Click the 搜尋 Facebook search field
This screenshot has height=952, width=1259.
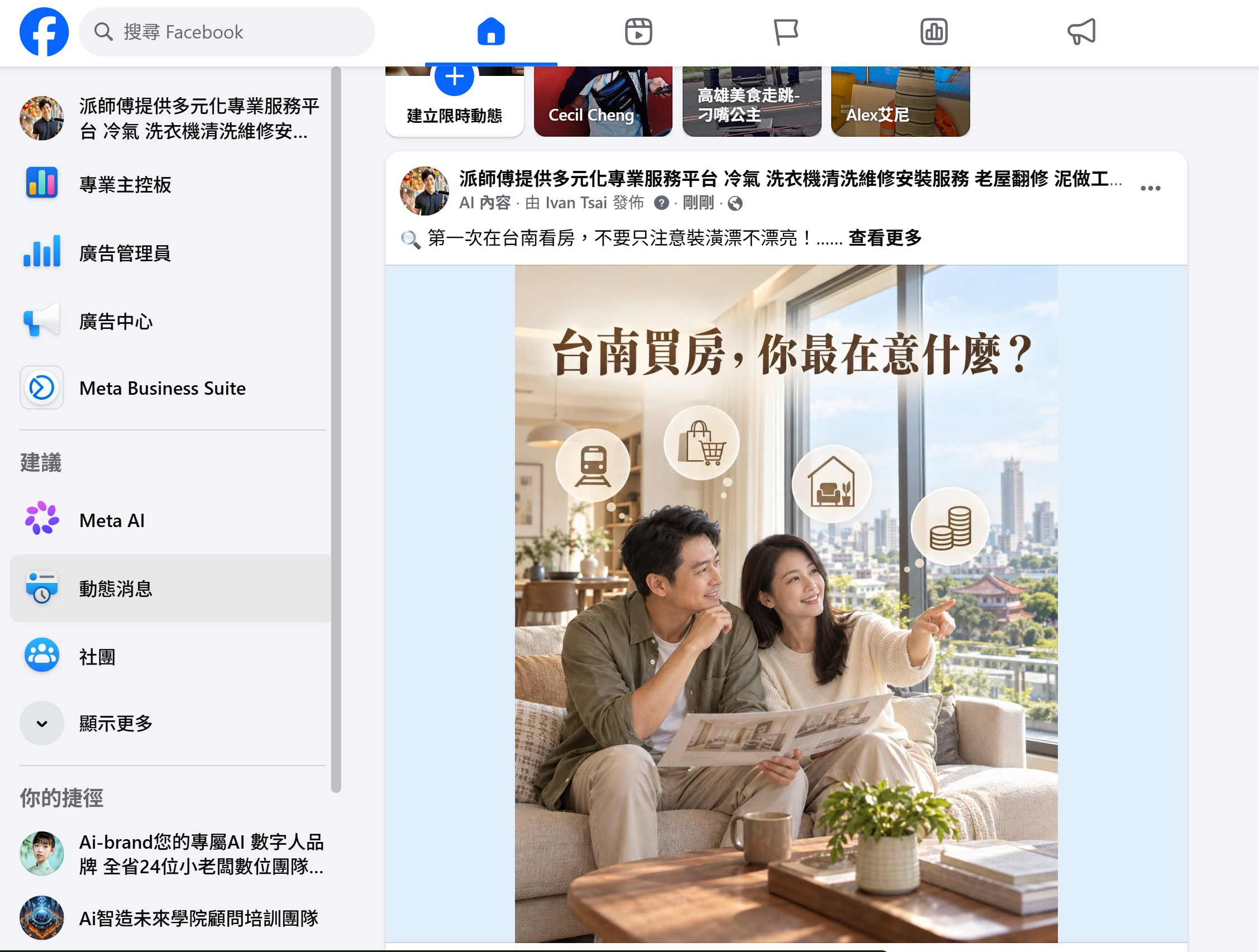click(227, 32)
